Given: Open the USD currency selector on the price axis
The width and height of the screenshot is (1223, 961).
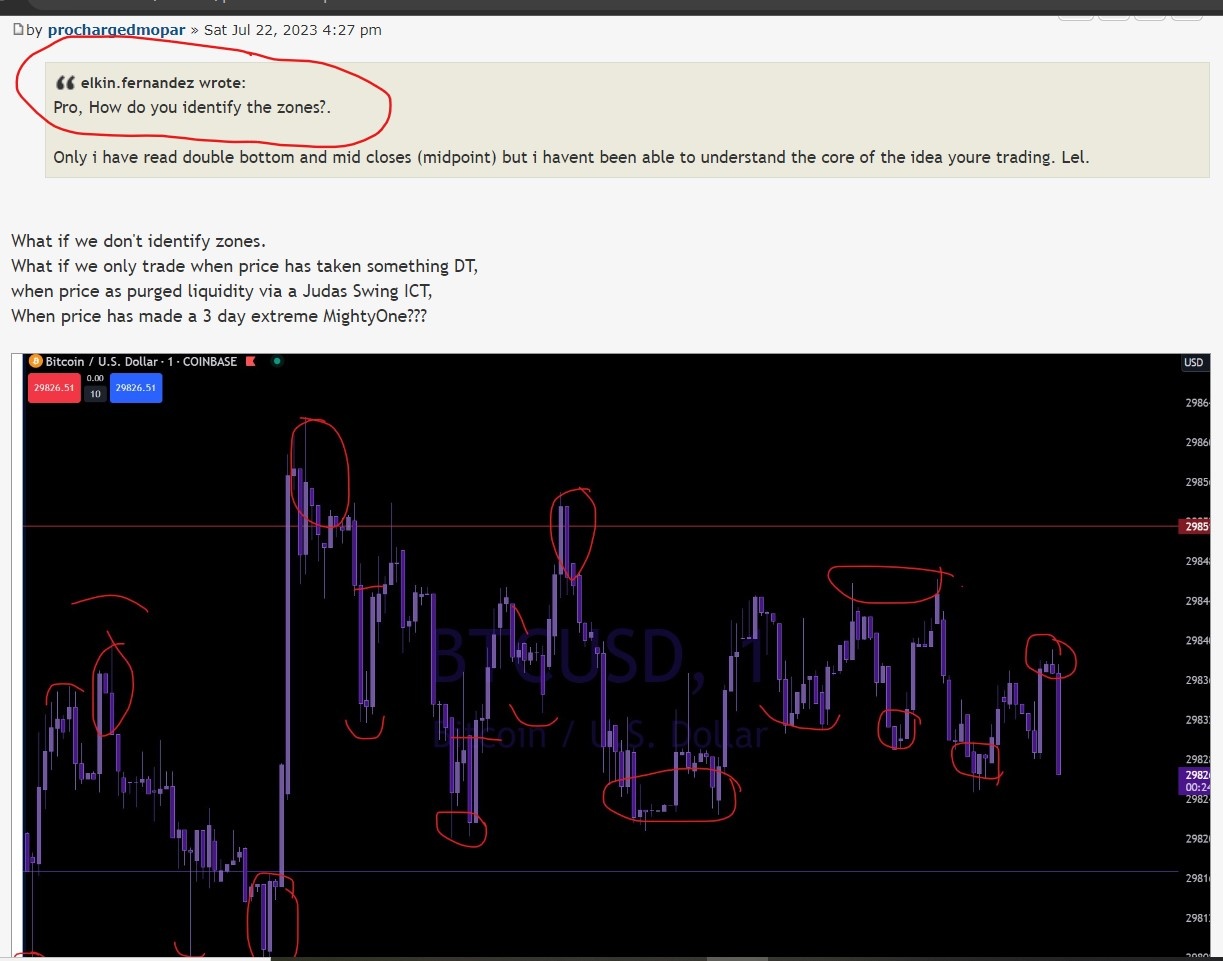Looking at the screenshot, I should pos(1193,362).
